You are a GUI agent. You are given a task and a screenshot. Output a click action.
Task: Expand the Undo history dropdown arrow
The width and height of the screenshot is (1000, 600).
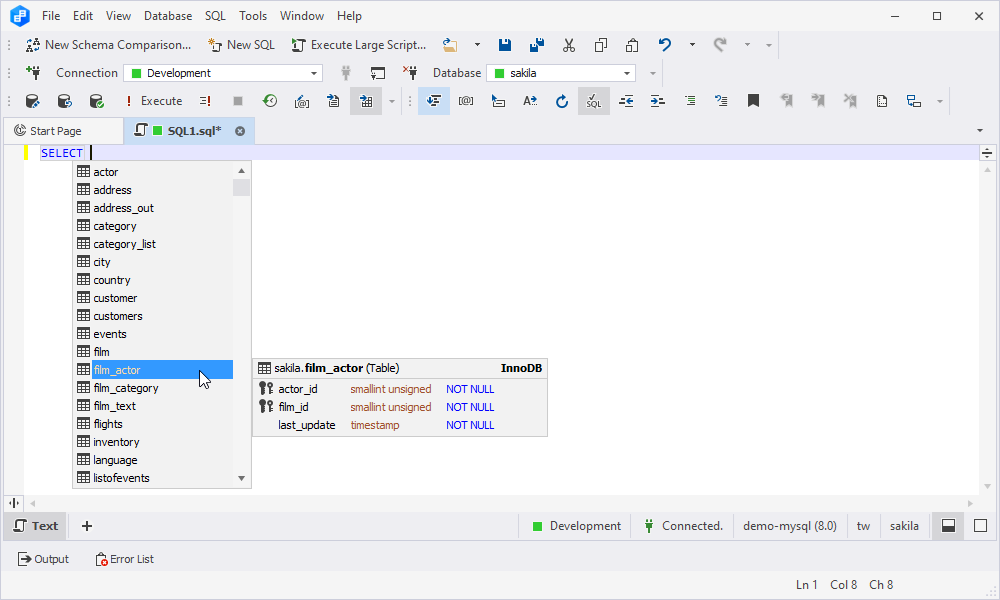[x=692, y=45]
